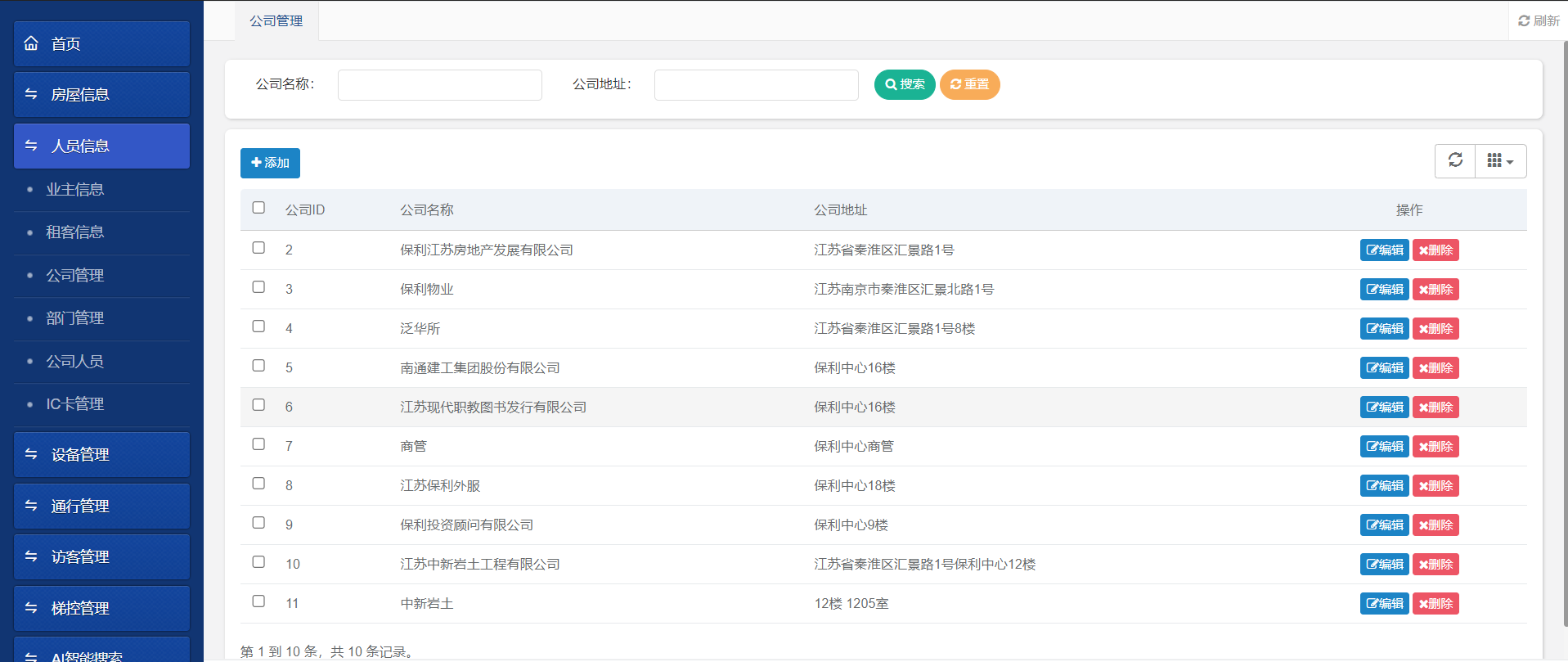
Task: Click into the 公司地址 input field
Action: (x=757, y=85)
